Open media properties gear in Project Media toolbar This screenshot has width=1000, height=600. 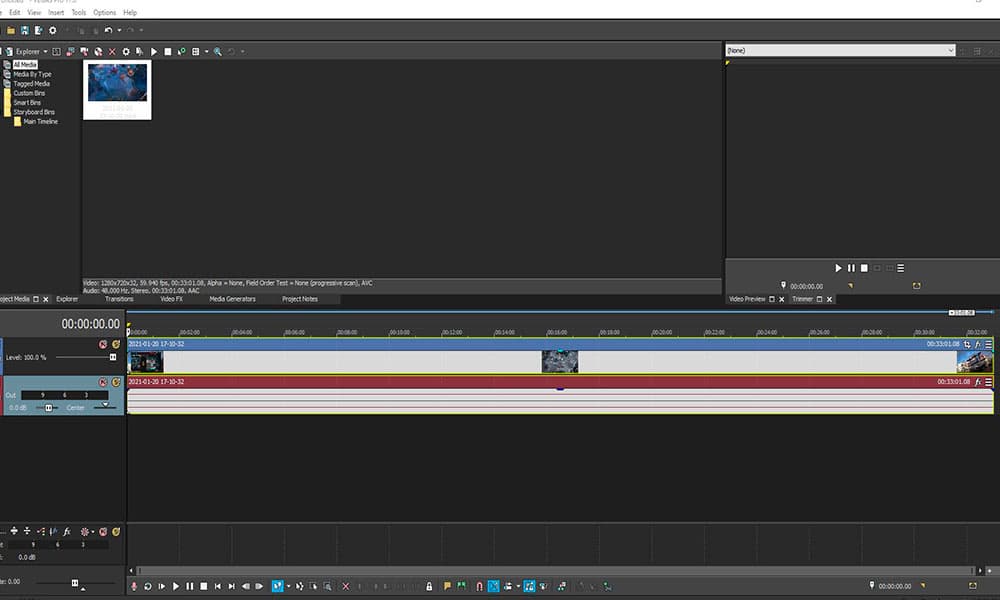pos(126,52)
